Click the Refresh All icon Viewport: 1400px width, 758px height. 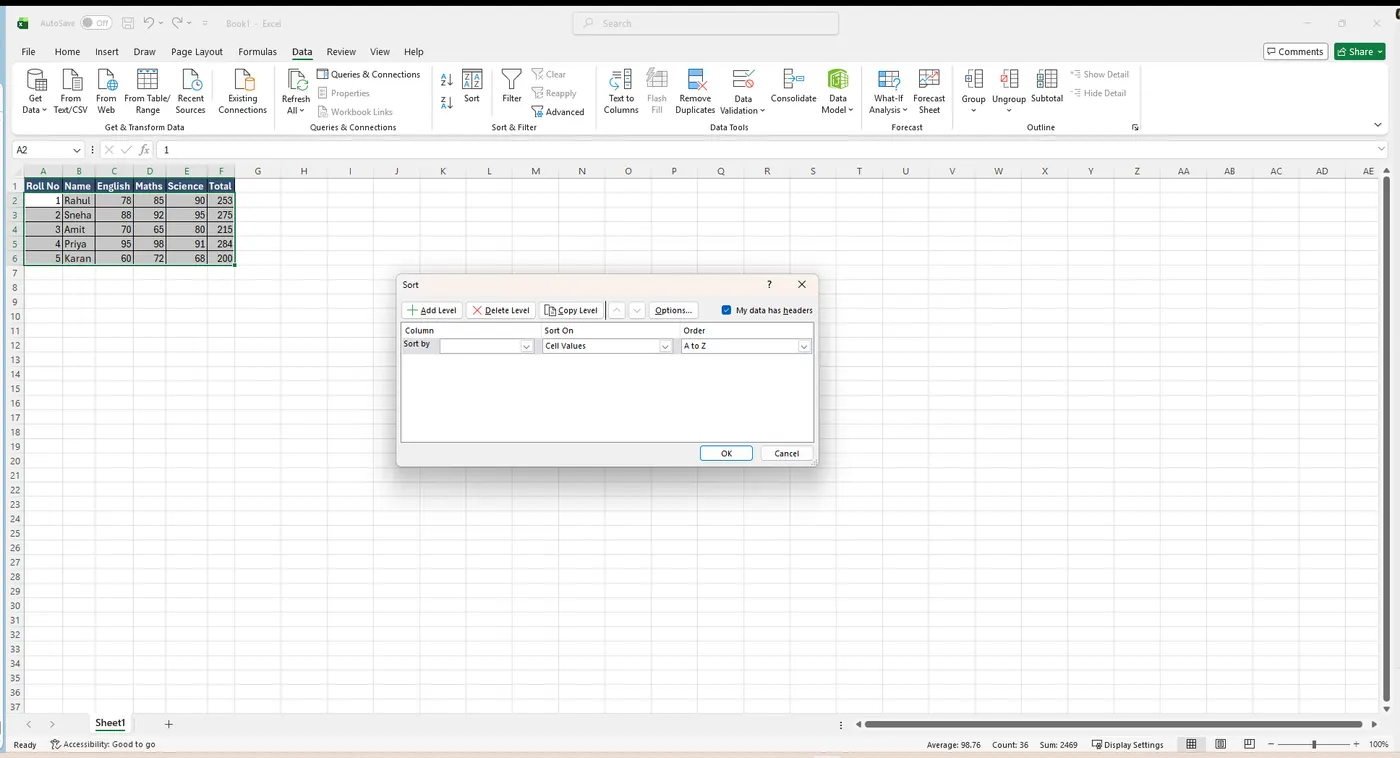pos(296,82)
